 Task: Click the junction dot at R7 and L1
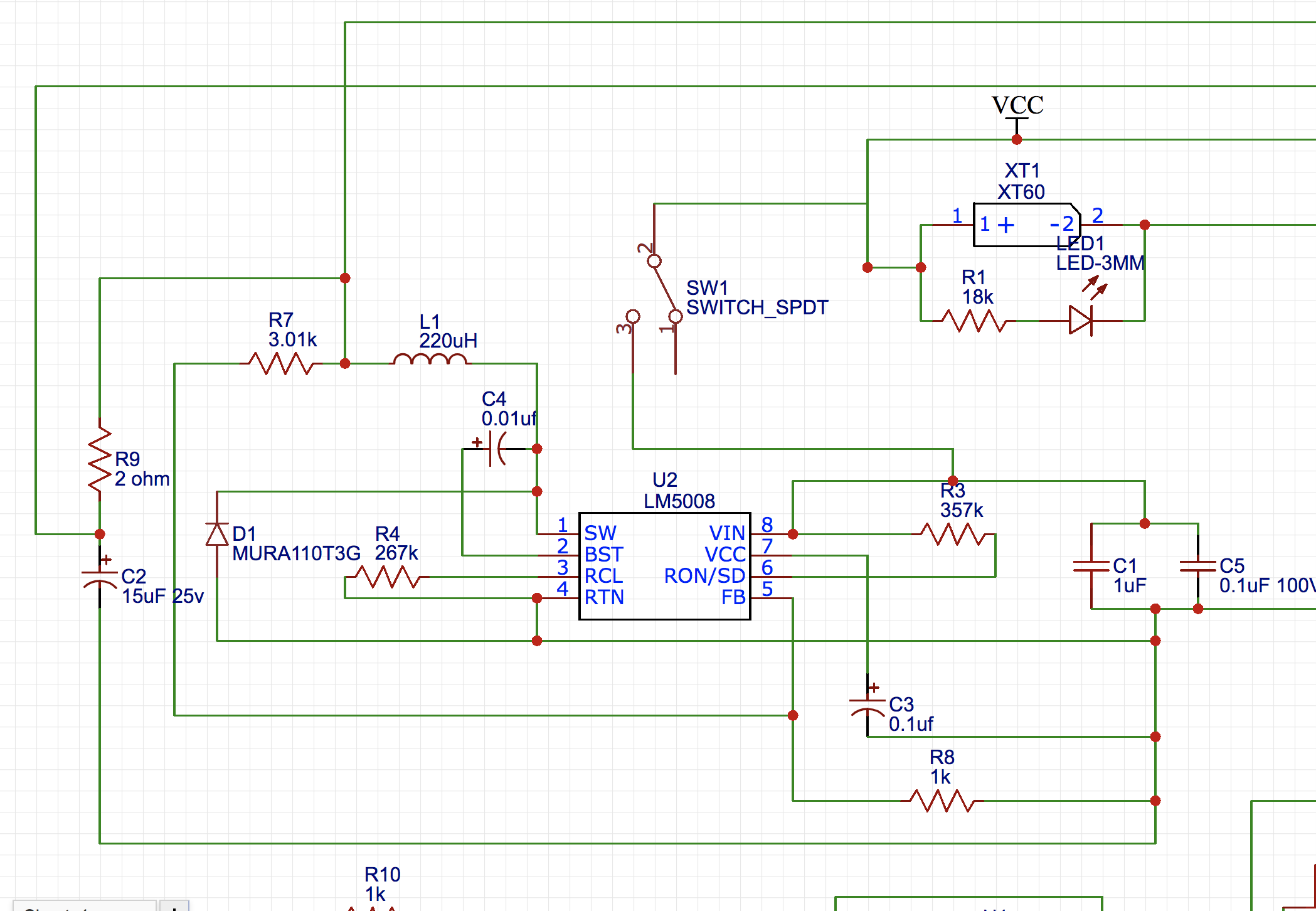pos(345,363)
